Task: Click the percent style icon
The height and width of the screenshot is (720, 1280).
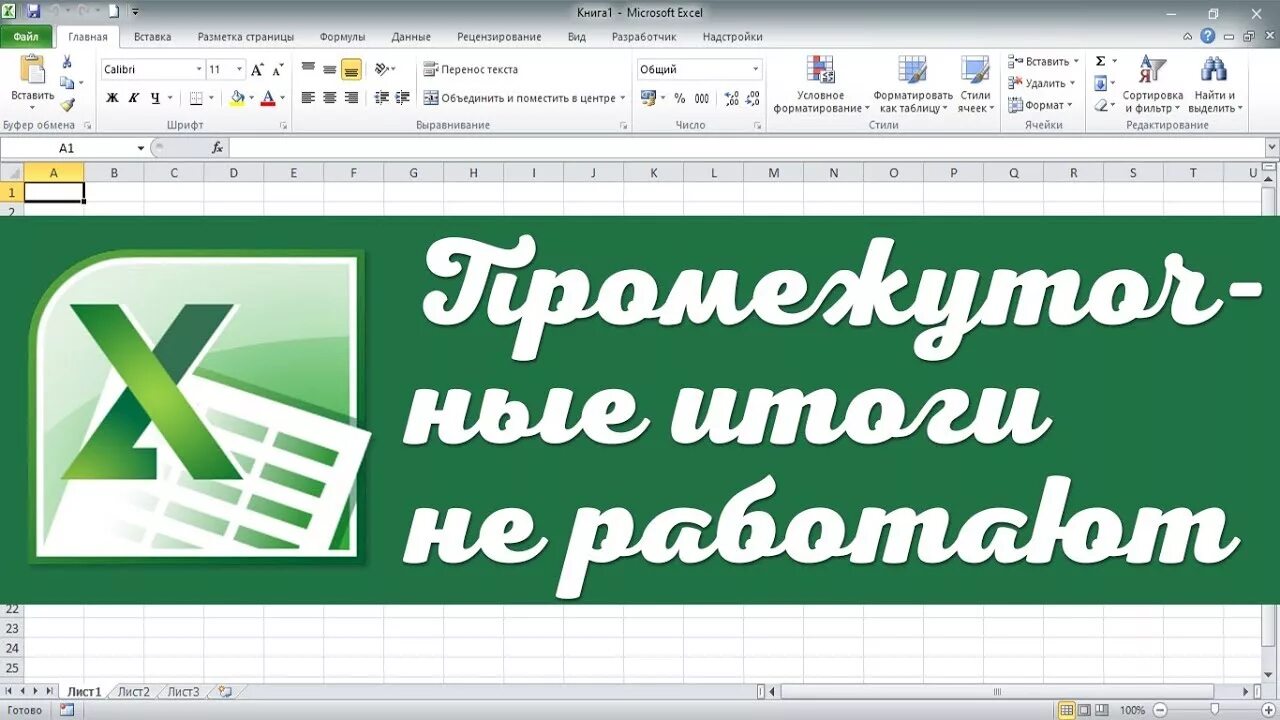Action: click(x=680, y=98)
